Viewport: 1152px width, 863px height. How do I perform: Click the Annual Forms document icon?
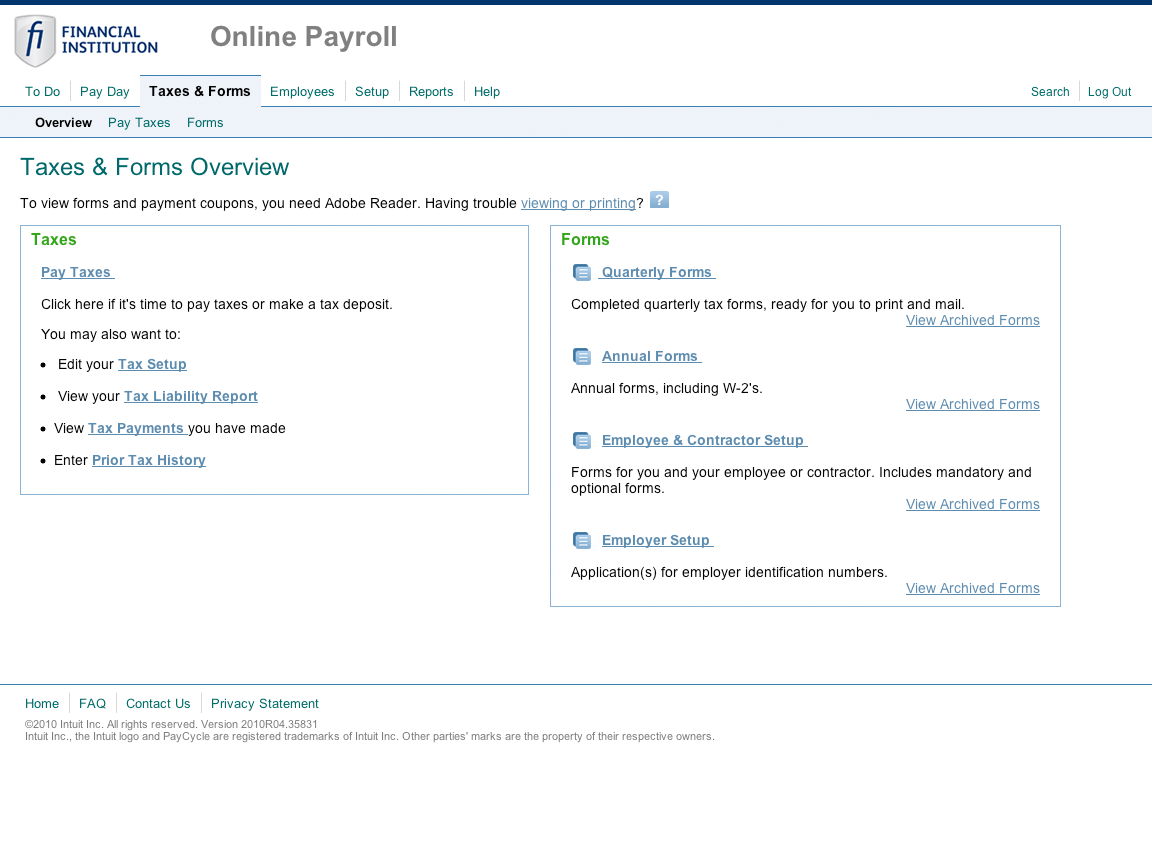(x=582, y=355)
